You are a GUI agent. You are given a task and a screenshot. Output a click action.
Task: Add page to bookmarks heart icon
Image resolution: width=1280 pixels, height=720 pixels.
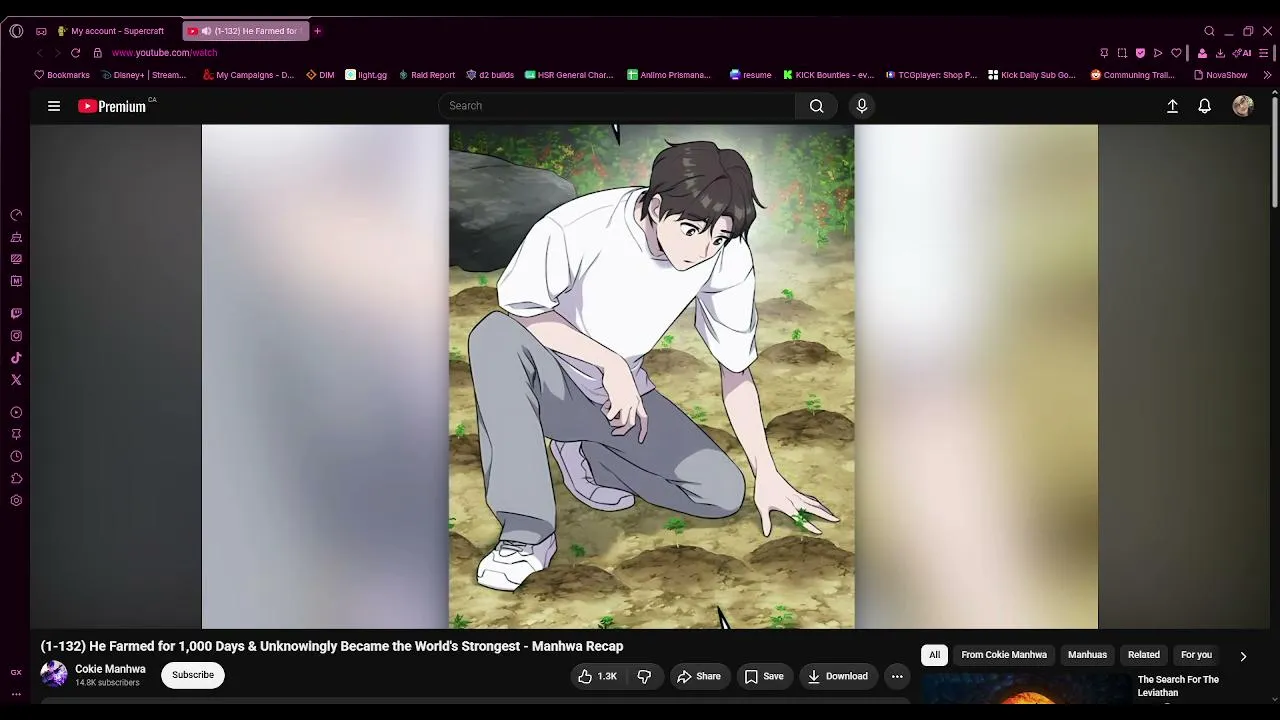coord(1176,53)
